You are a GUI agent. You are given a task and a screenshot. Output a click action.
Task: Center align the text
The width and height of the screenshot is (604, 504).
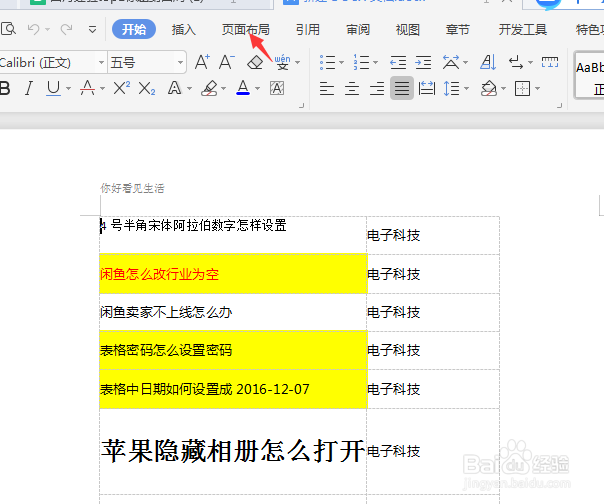point(352,89)
